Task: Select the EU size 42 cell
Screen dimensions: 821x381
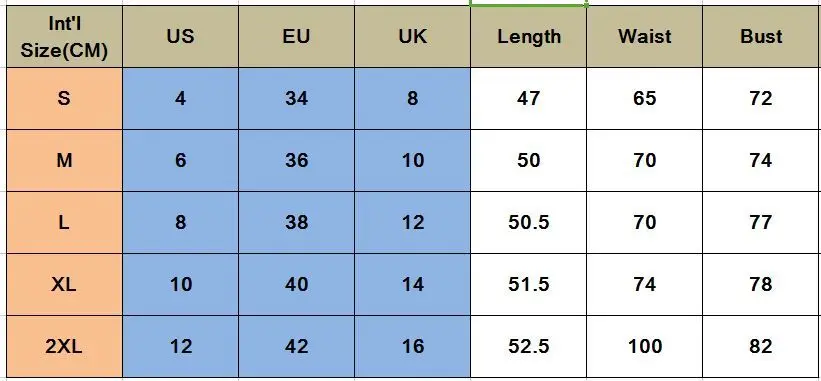Action: point(296,346)
